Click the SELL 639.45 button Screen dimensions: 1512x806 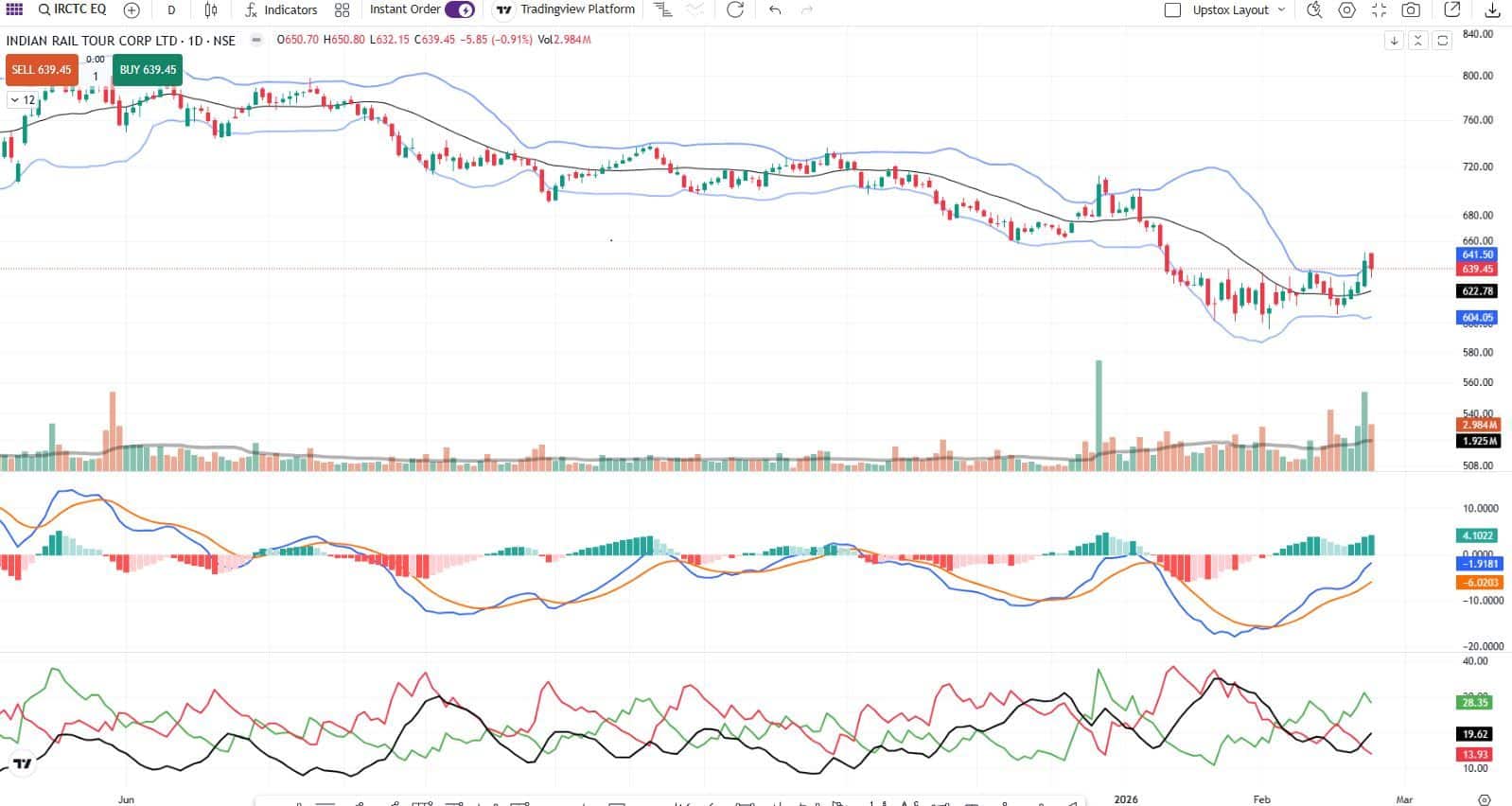pos(42,70)
